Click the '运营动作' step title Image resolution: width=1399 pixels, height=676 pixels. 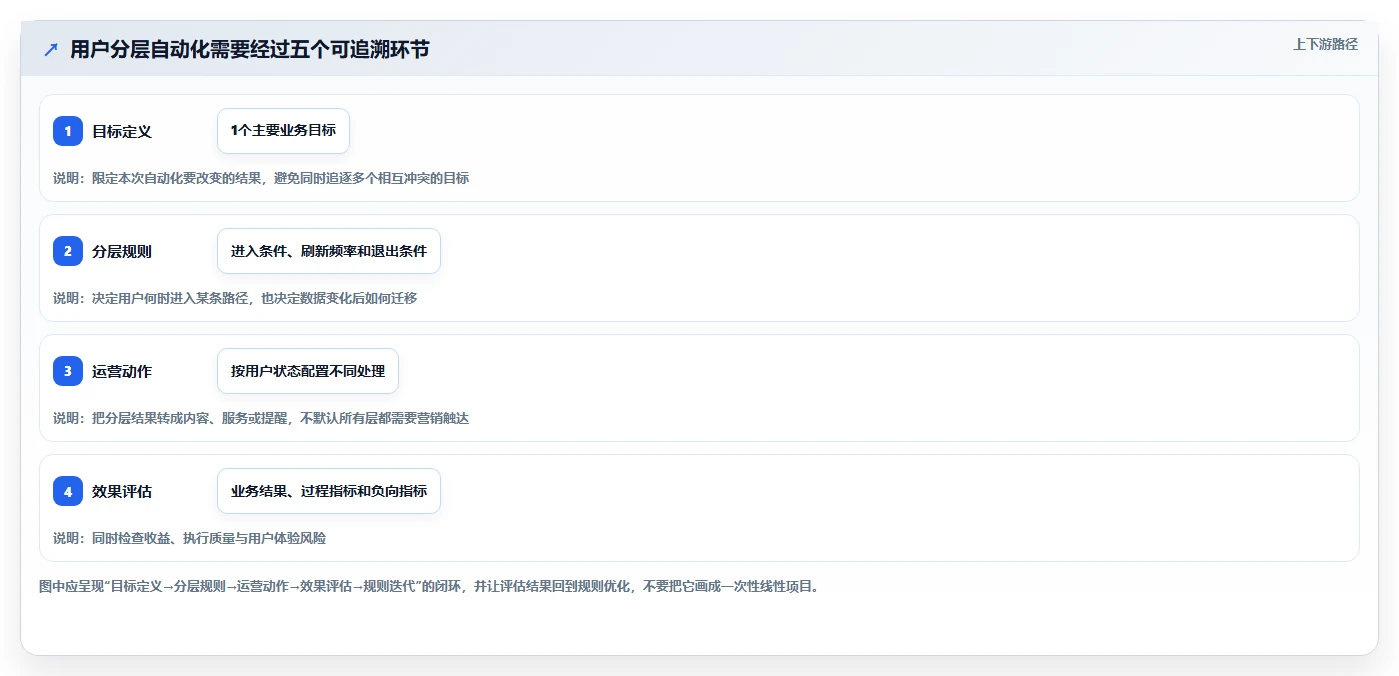122,371
